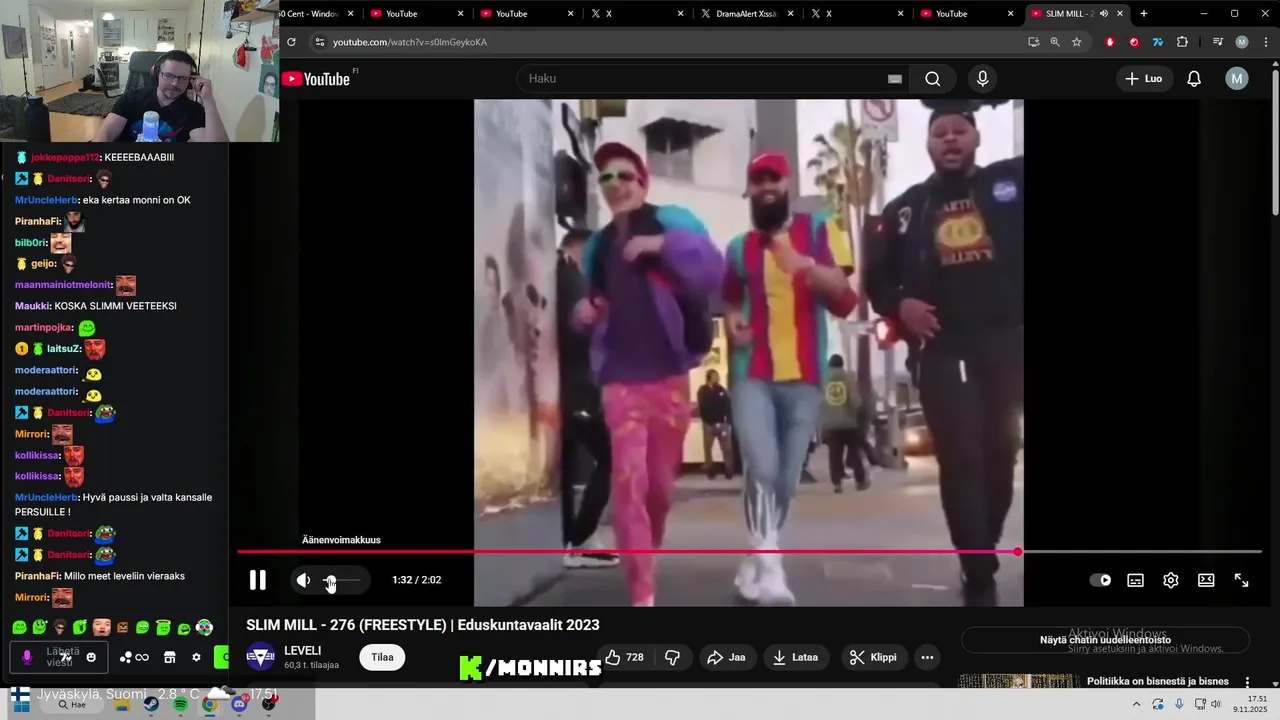1280x720 pixels.
Task: Adjust the YouTube volume slider
Action: (x=342, y=580)
